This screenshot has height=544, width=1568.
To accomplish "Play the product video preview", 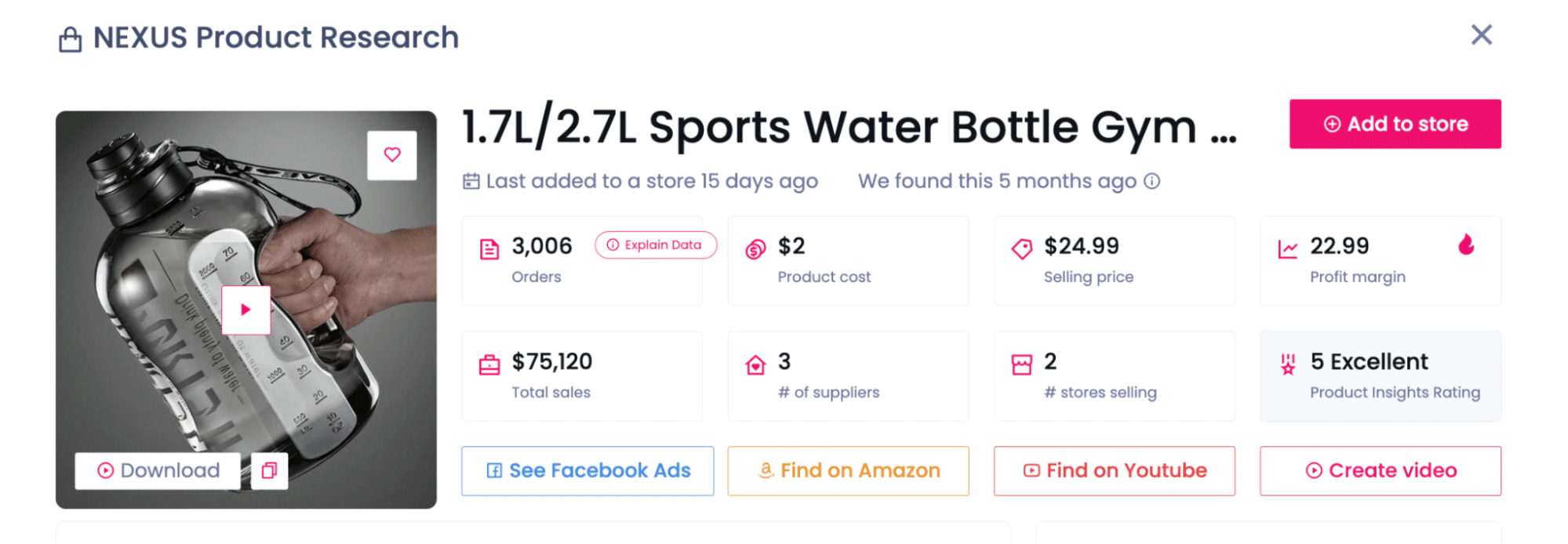I will (x=246, y=310).
